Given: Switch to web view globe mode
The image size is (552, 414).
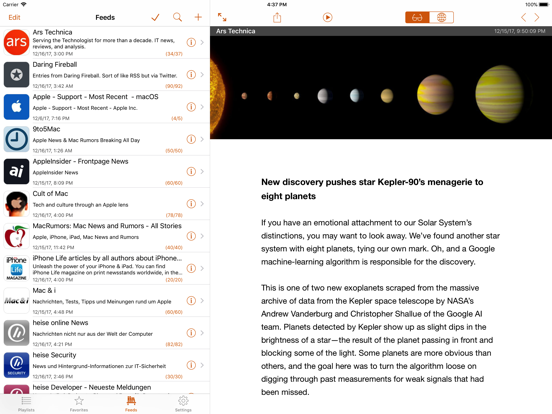Looking at the screenshot, I should (x=441, y=17).
